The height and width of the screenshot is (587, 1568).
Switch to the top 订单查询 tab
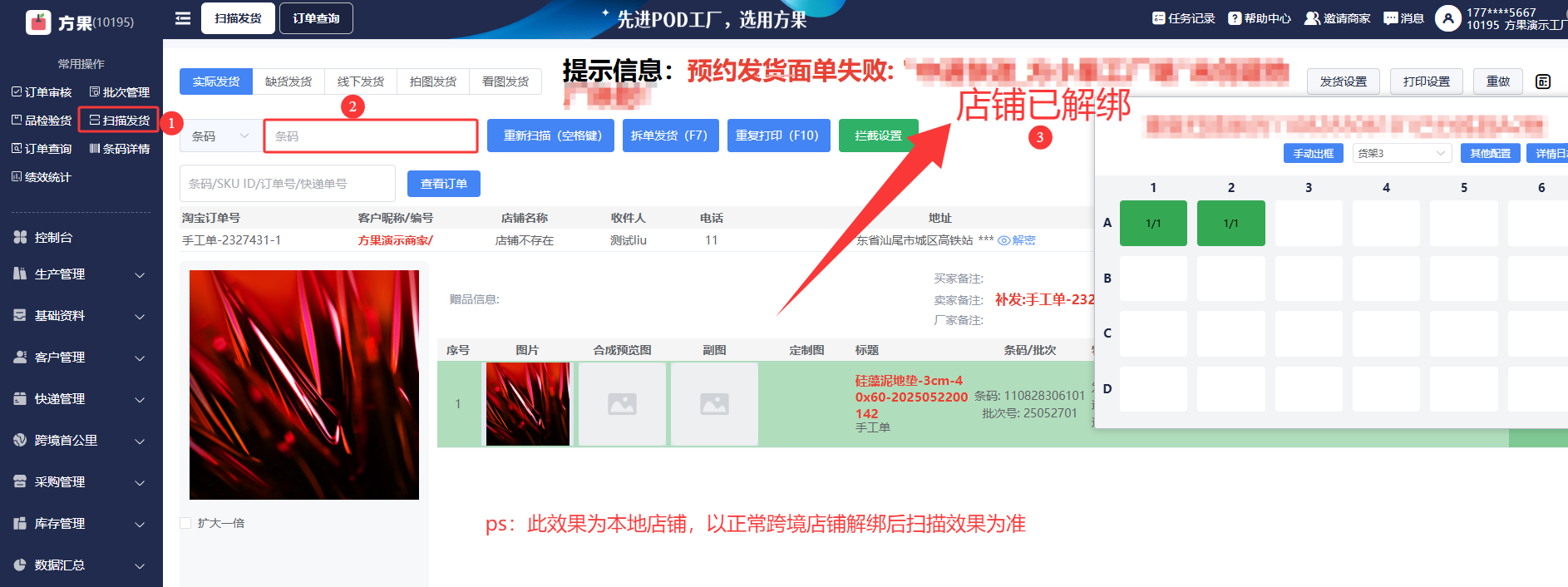click(x=316, y=18)
